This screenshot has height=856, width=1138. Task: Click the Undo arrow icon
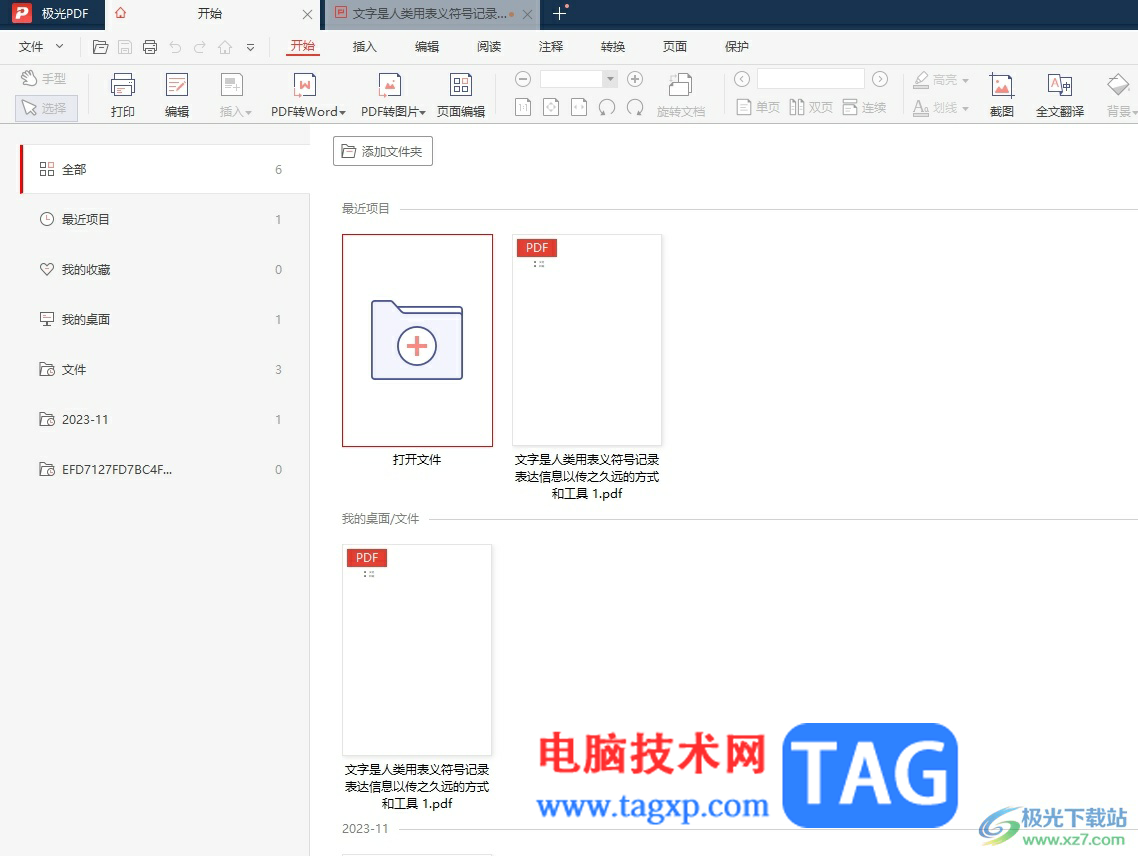(x=175, y=47)
